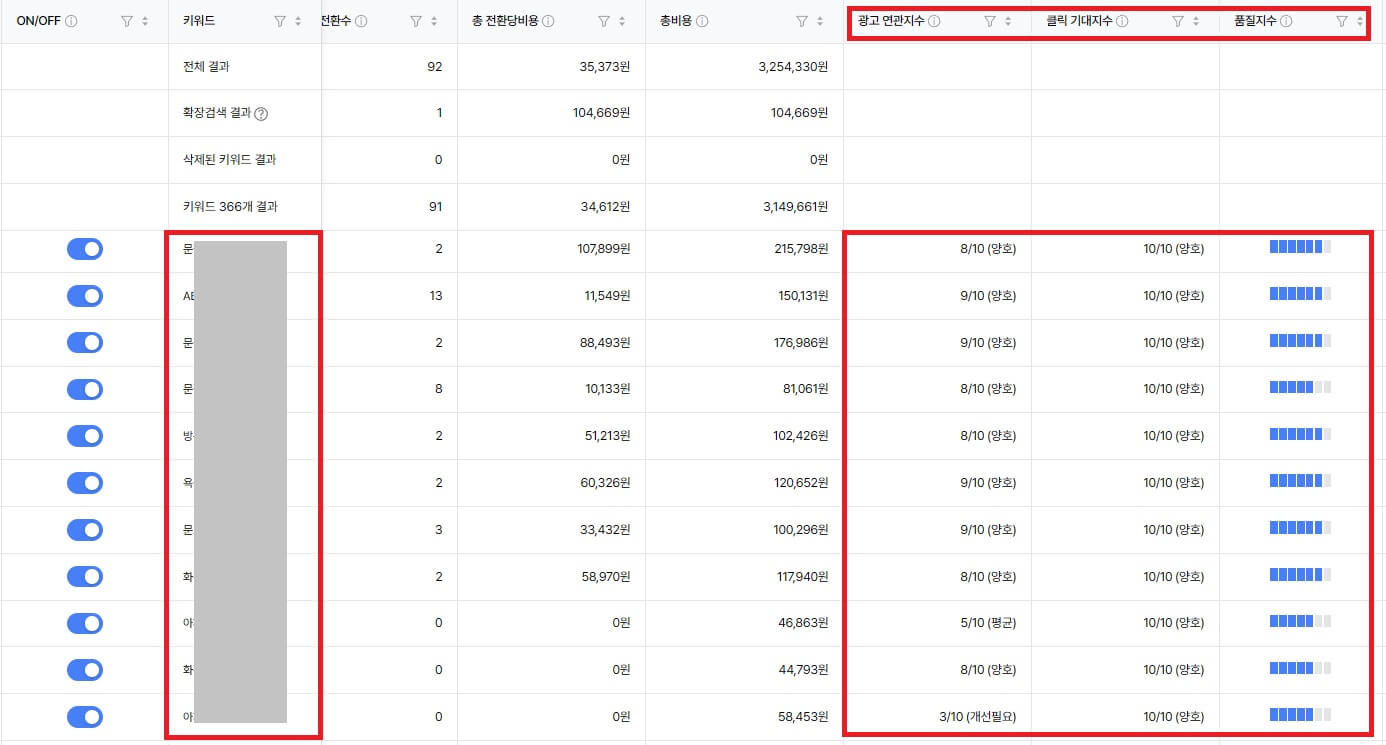Turn off keyword in 46,863원 row
This screenshot has width=1386, height=745.
85,623
